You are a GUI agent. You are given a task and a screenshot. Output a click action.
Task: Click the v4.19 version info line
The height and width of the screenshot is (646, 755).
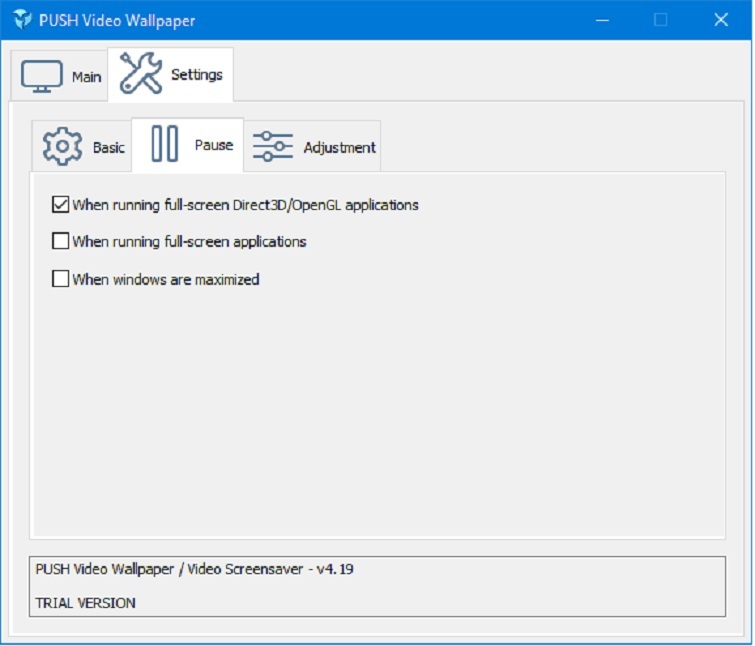coord(195,569)
